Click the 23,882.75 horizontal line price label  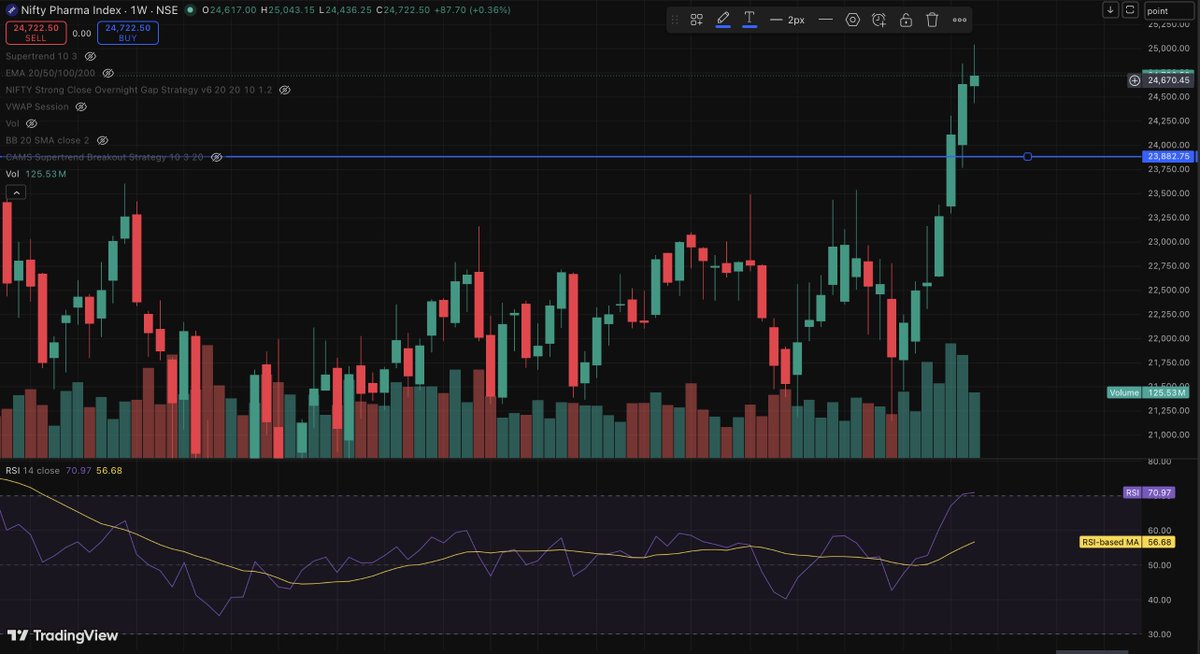[x=1169, y=157]
